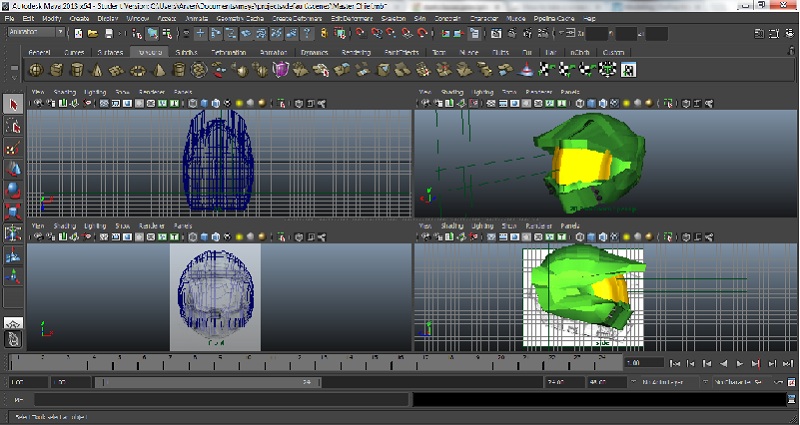The height and width of the screenshot is (425, 800).
Task: Open the File menu
Action: (x=10, y=18)
